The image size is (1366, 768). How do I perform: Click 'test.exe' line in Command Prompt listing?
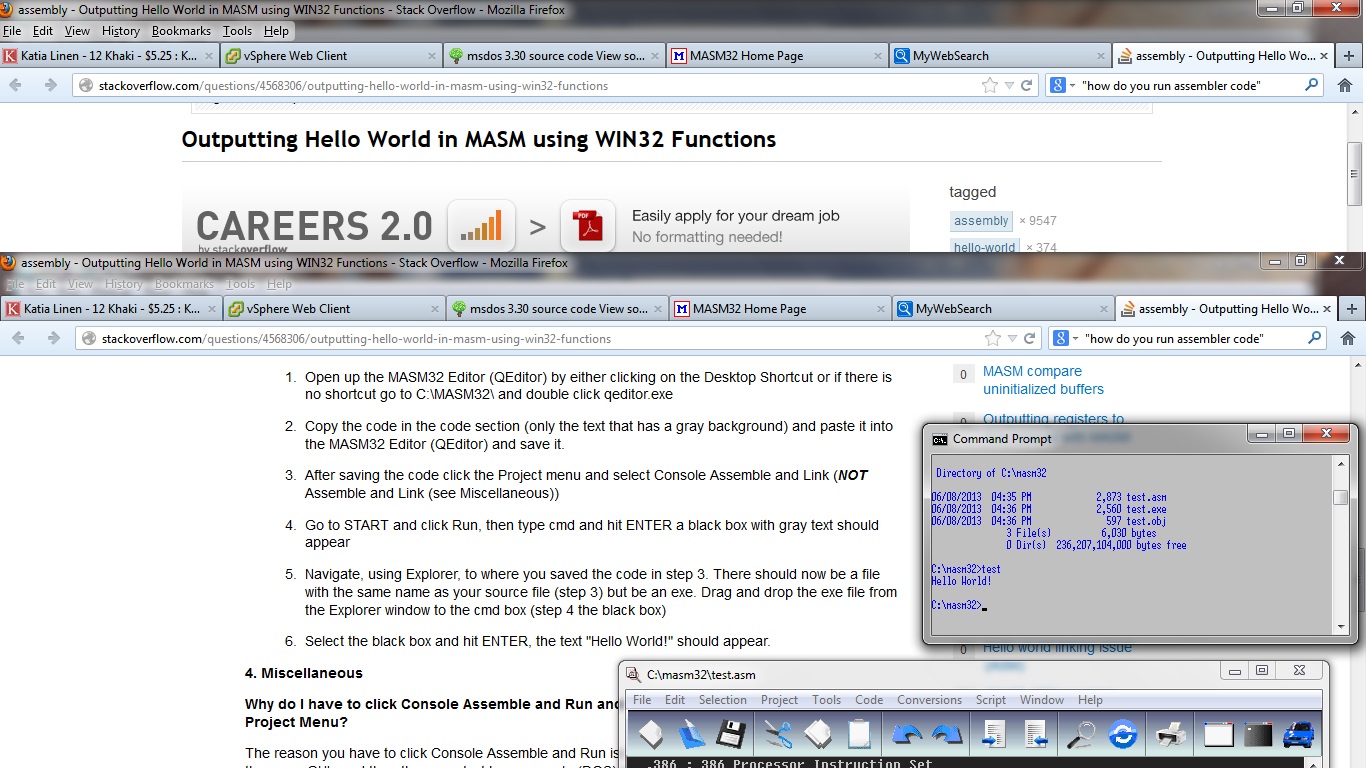(x=1049, y=509)
